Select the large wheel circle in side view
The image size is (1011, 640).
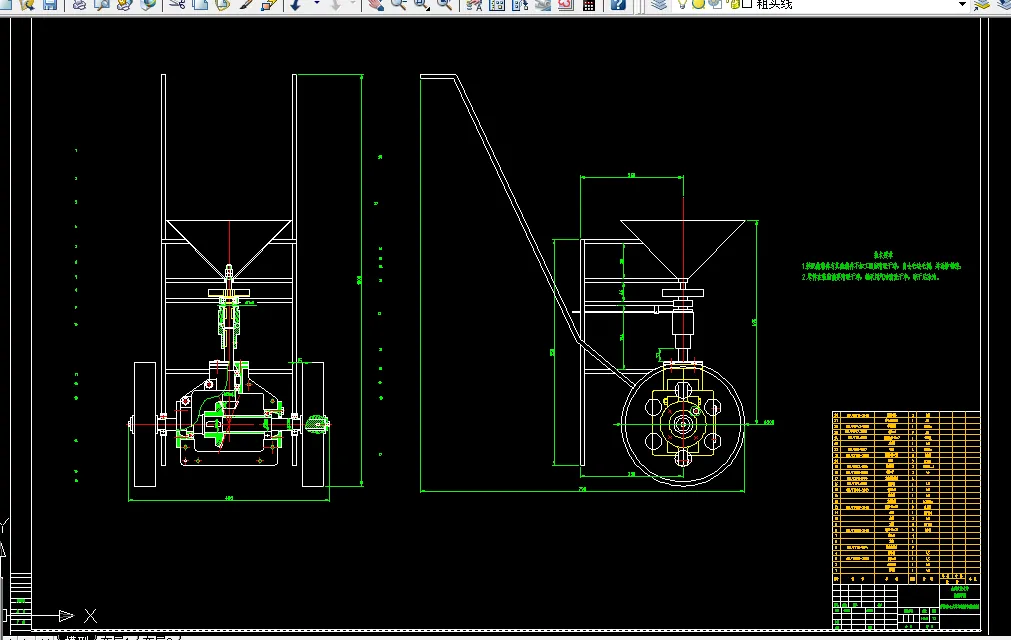683,423
